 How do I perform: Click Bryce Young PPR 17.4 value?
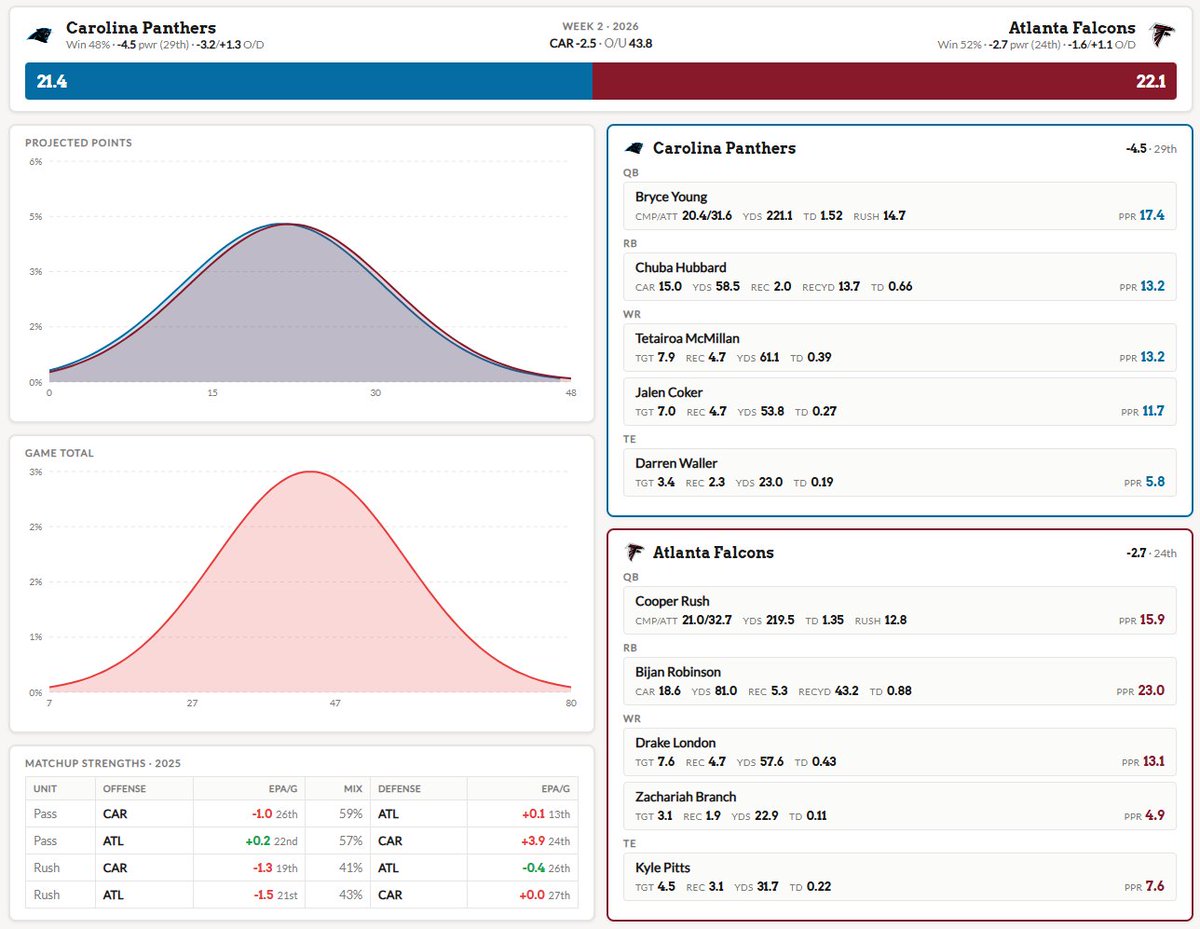1141,215
